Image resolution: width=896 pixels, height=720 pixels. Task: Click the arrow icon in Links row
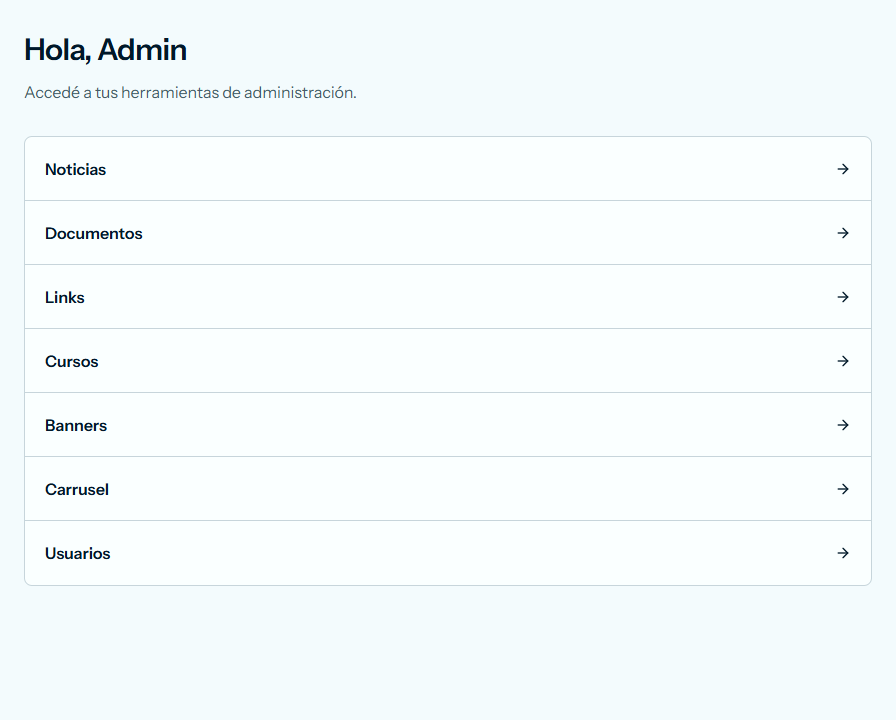(x=843, y=297)
